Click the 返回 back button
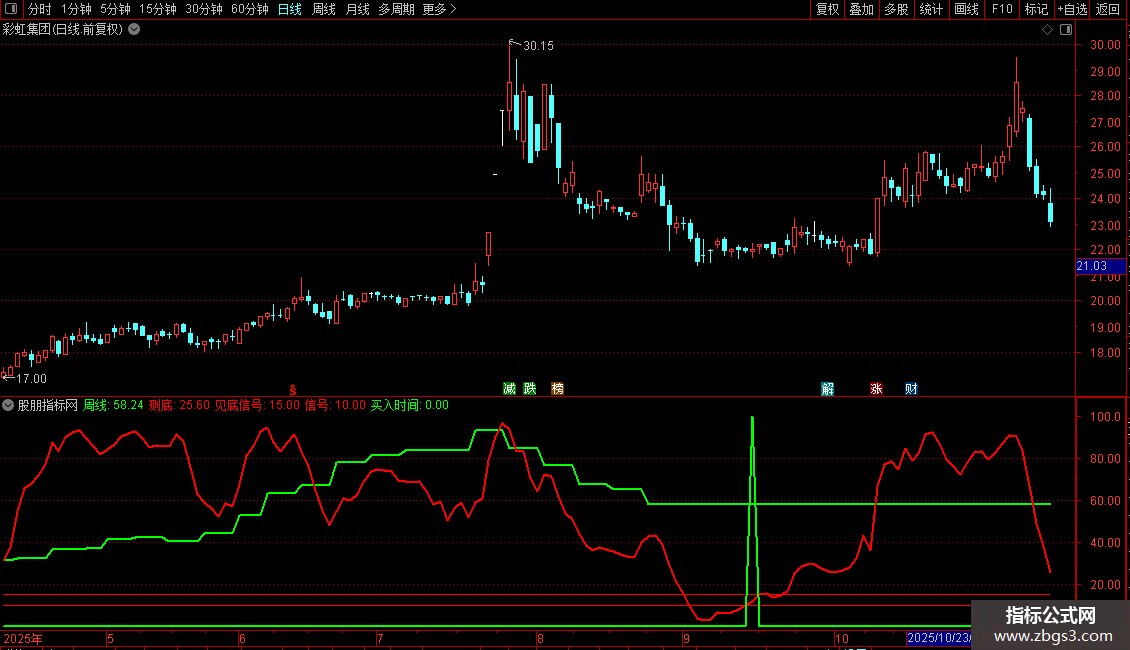This screenshot has height=650, width=1130. [1108, 9]
